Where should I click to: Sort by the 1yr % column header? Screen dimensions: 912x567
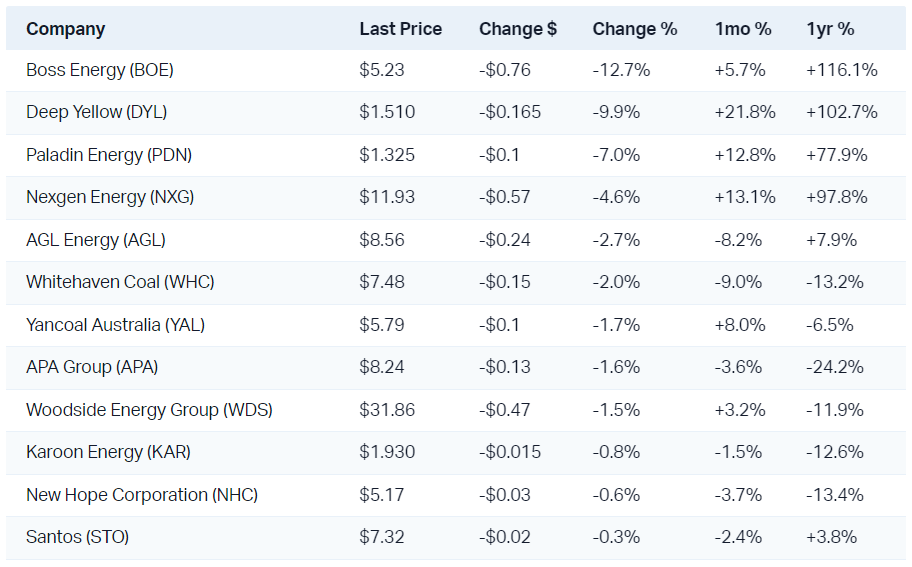pyautogui.click(x=830, y=29)
